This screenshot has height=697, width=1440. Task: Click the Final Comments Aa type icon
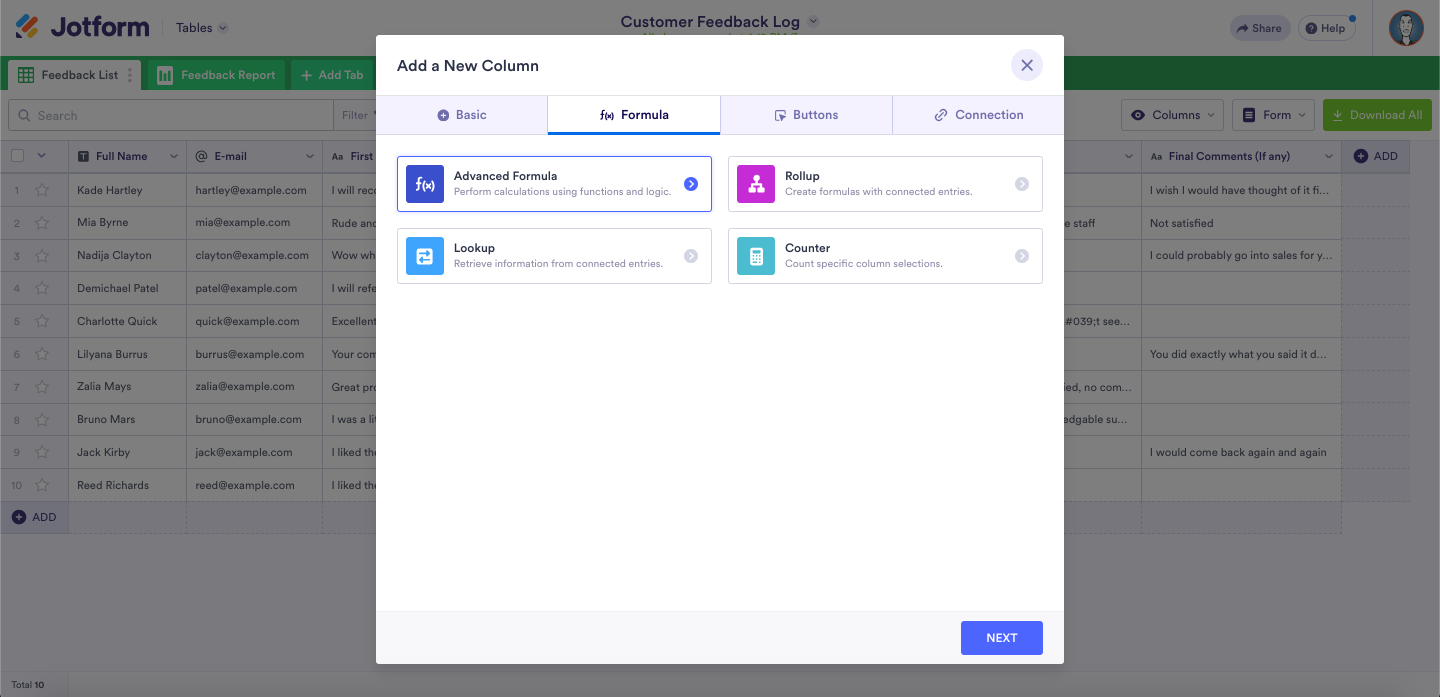(x=1157, y=157)
